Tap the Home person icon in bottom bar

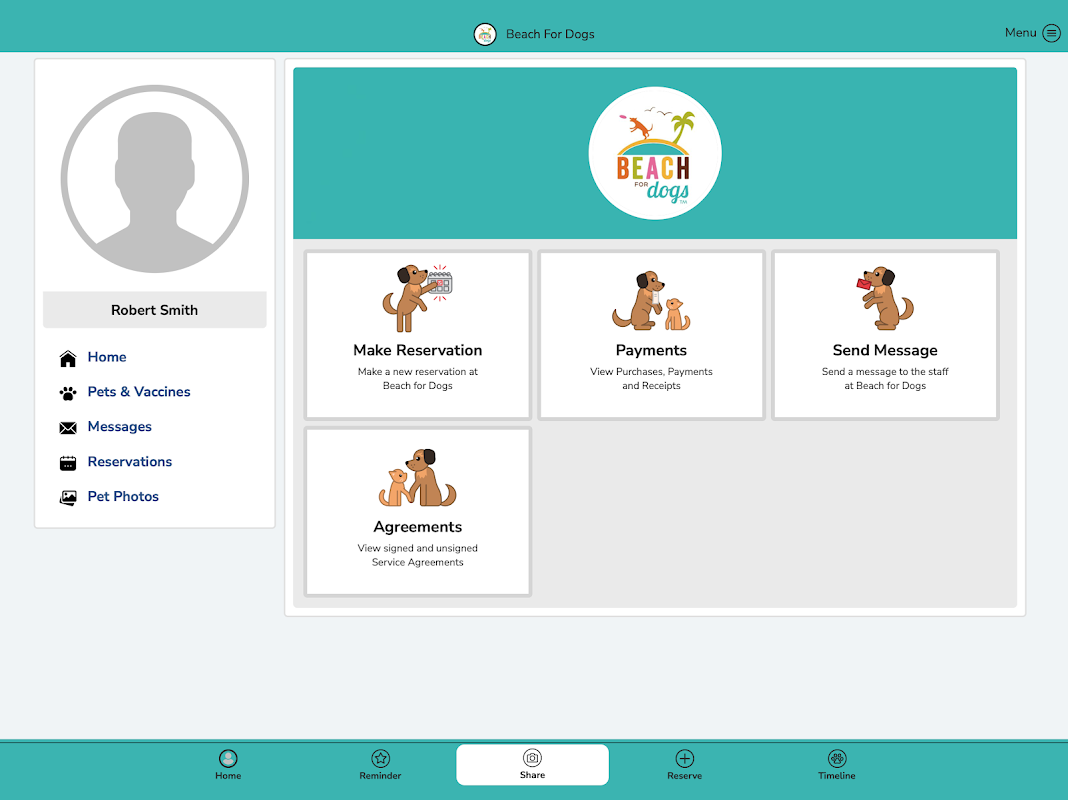228,758
